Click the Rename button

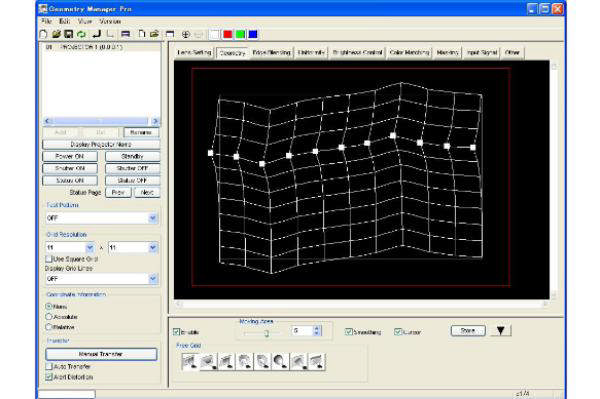click(x=141, y=132)
